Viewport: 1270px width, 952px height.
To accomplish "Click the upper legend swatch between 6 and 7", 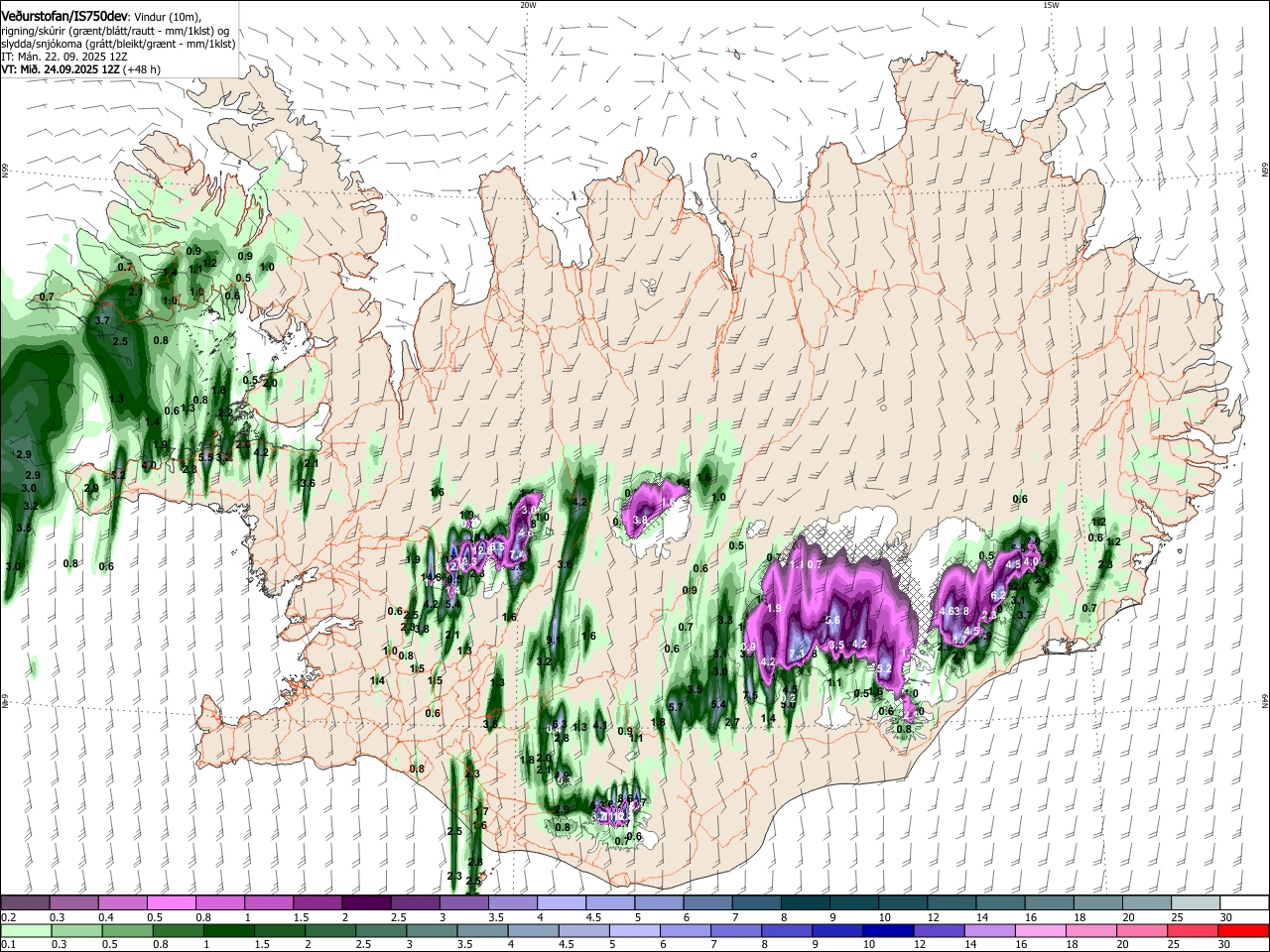I will coord(706,903).
